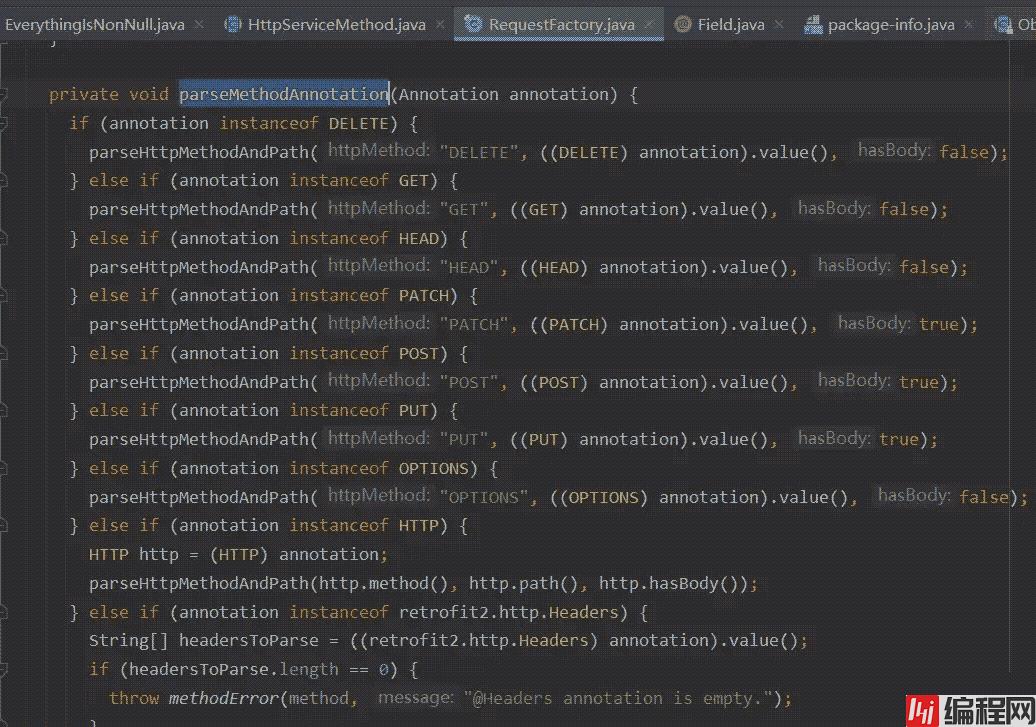Image resolution: width=1036 pixels, height=727 pixels.
Task: Click the RequestFactory.java class icon
Action: (x=473, y=24)
